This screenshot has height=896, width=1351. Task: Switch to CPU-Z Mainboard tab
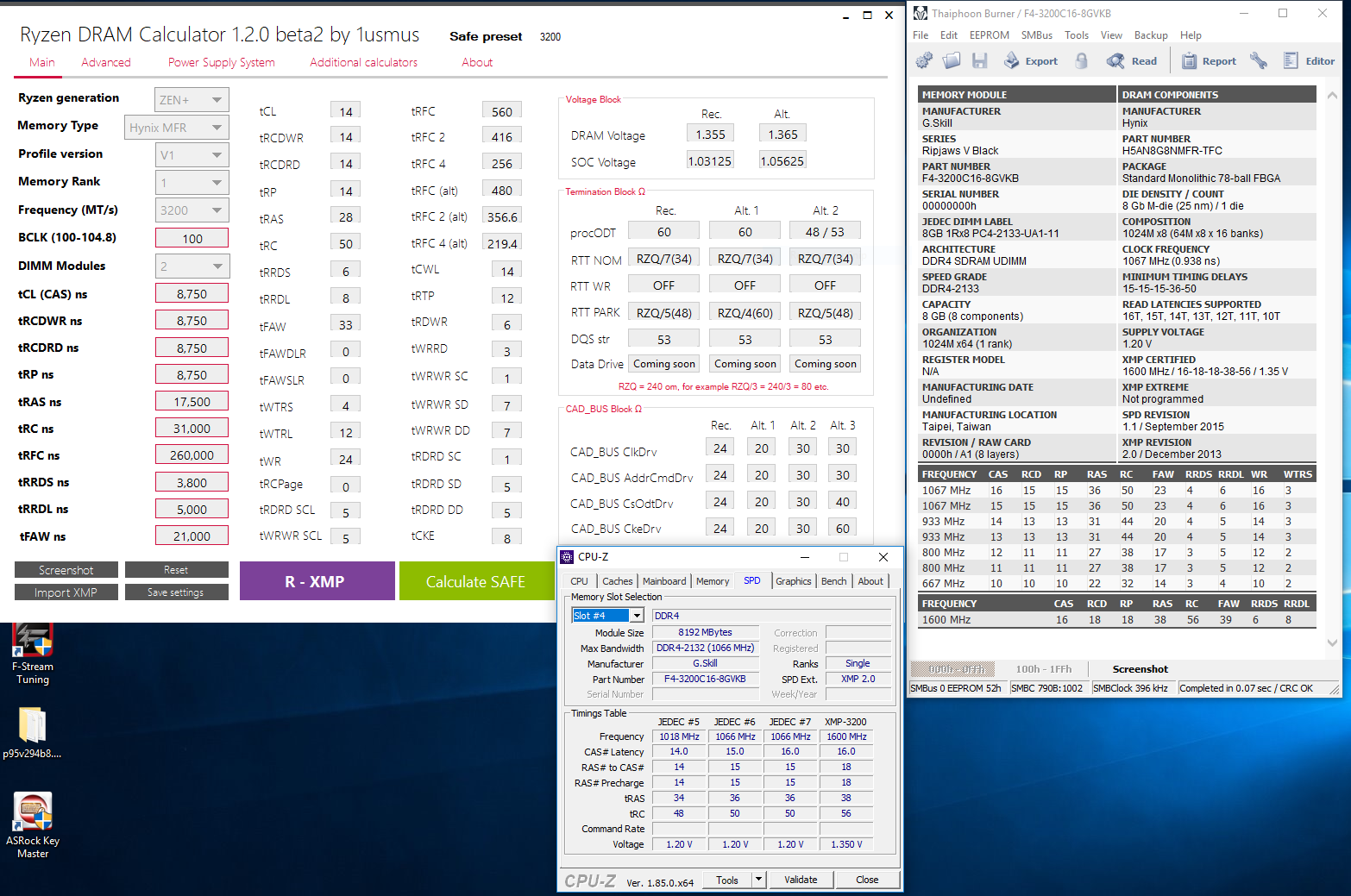click(664, 581)
